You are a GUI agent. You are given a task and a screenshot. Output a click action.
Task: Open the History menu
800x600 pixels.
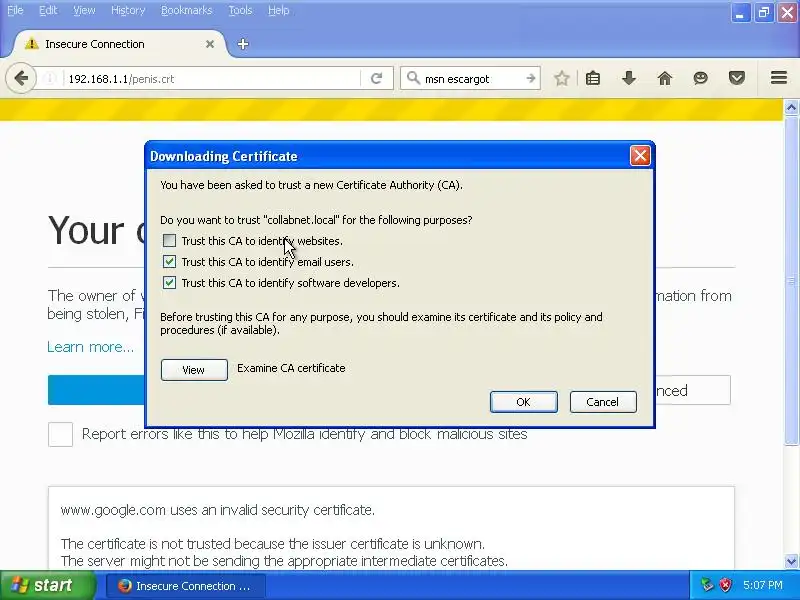128,10
